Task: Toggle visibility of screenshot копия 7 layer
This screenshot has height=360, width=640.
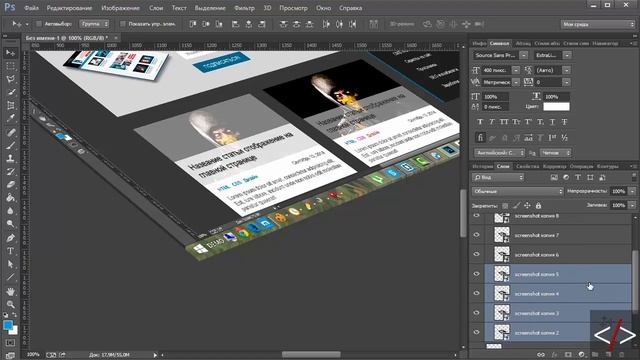Action: (476, 235)
